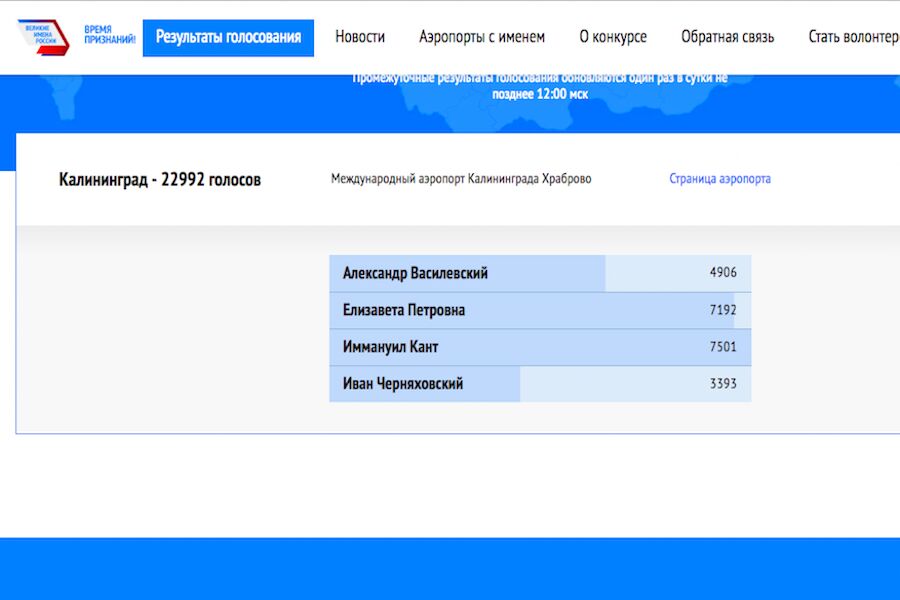Click the notice about interim results updates

click(540, 86)
